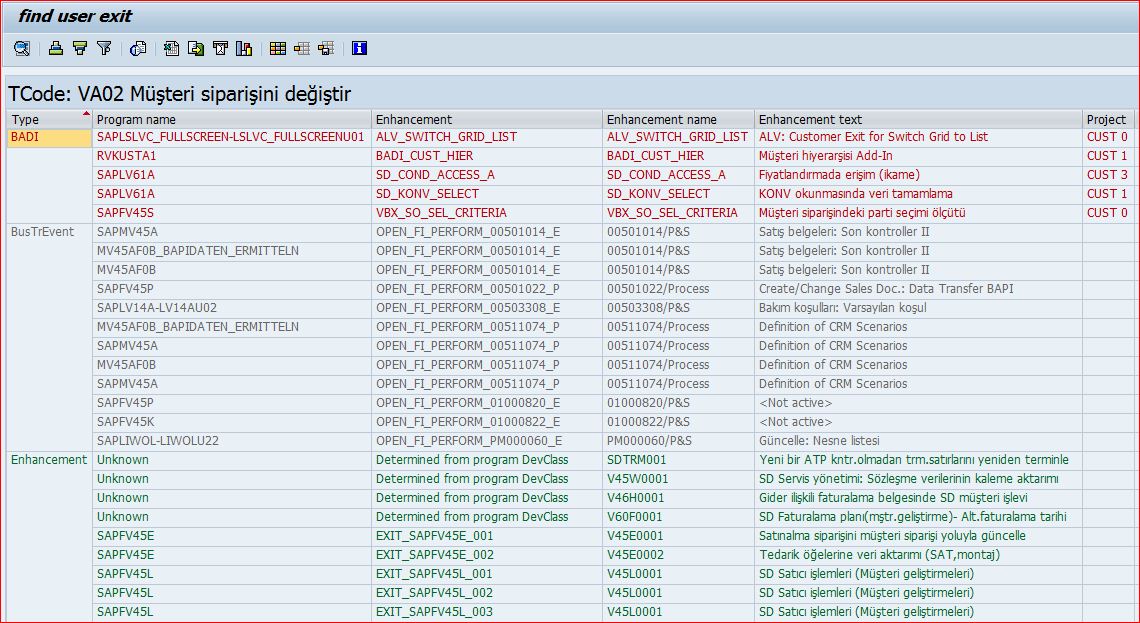Click 'KONV okunmasında veri tamamlama' text
Screen dimensions: 1140x623
point(856,193)
